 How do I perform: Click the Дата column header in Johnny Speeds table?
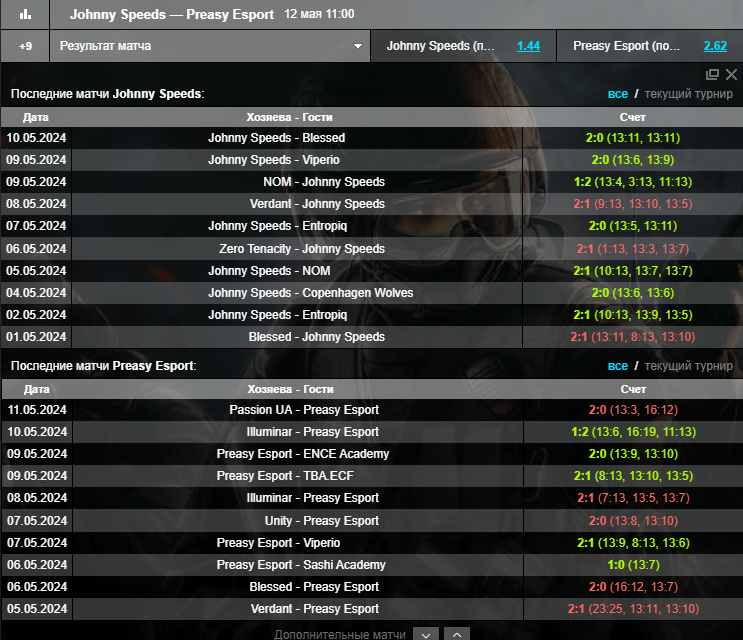pos(36,117)
